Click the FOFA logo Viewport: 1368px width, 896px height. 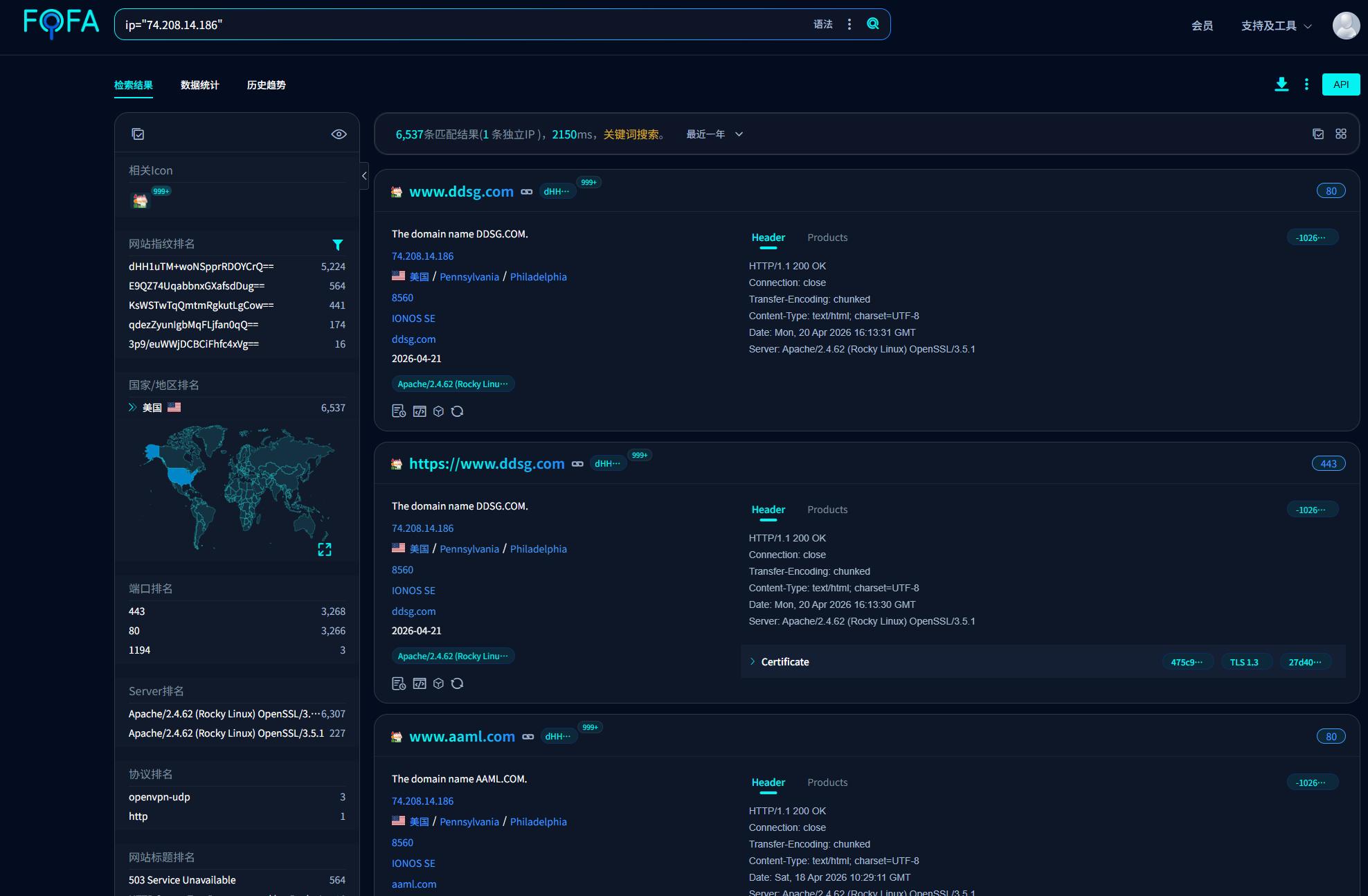coord(61,24)
